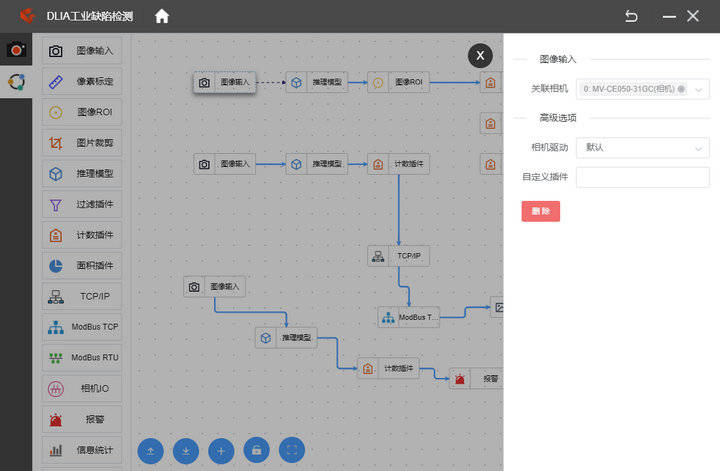Image resolution: width=720 pixels, height=471 pixels.
Task: Expand the 关联相机 dropdown
Action: tap(642, 89)
